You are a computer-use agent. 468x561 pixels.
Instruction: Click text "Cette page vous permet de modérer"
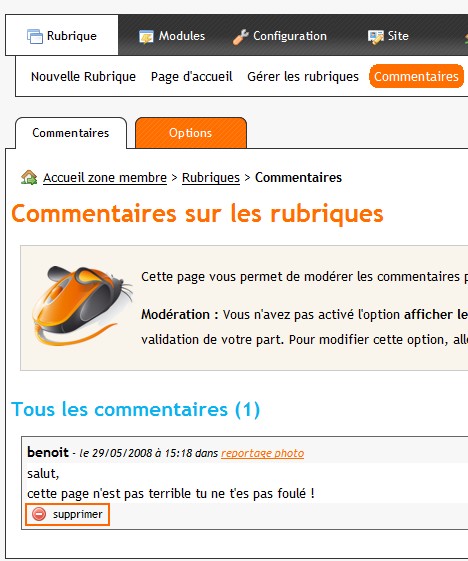(247, 277)
